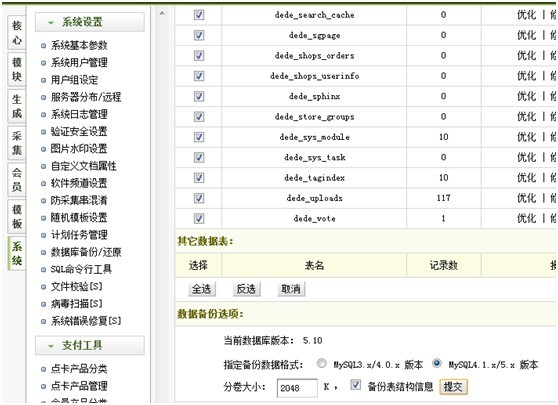Open the 会员 vertical tab
The width and height of the screenshot is (558, 405).
click(x=17, y=180)
